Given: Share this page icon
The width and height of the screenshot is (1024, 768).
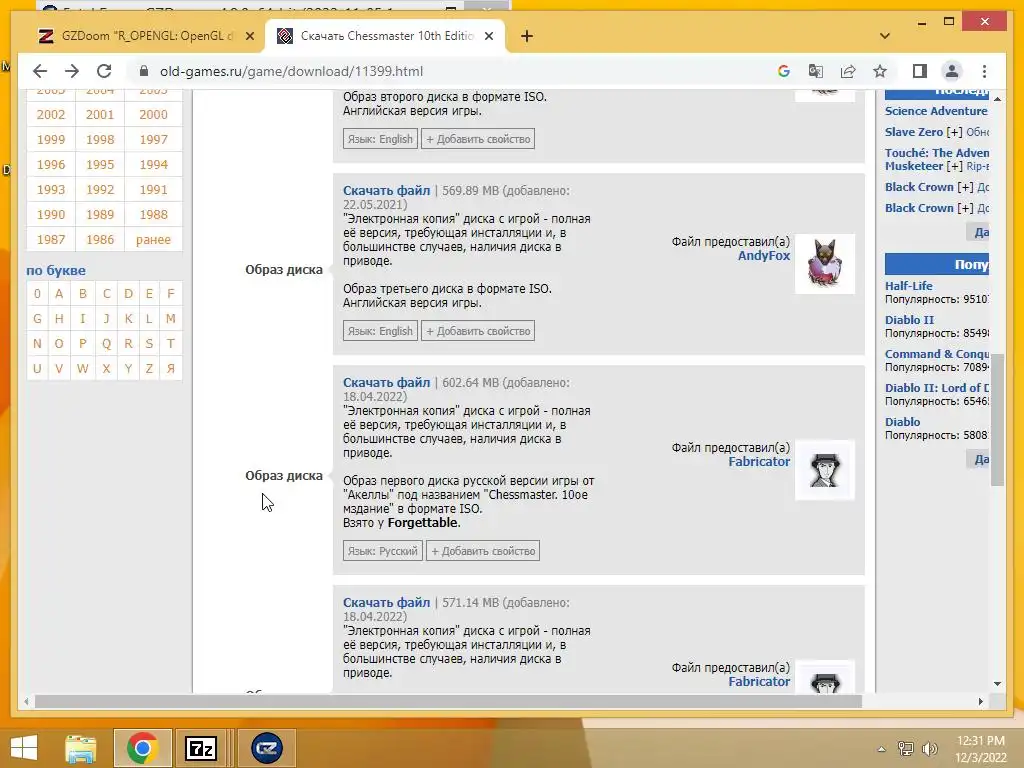Looking at the screenshot, I should (x=848, y=71).
